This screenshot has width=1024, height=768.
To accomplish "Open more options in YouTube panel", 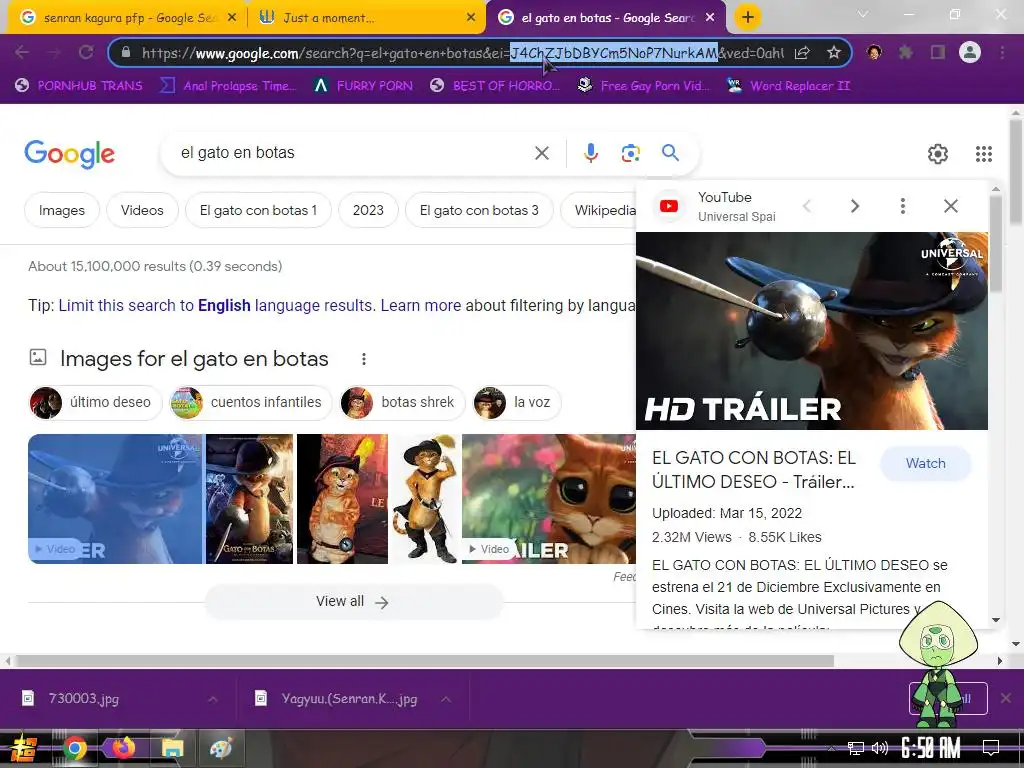I will 903,206.
